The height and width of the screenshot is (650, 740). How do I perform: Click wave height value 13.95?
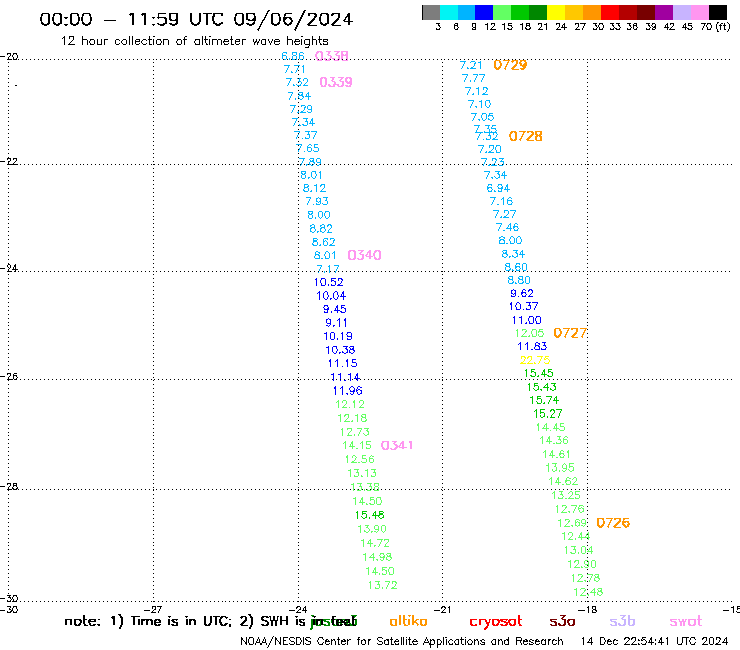click(x=560, y=468)
